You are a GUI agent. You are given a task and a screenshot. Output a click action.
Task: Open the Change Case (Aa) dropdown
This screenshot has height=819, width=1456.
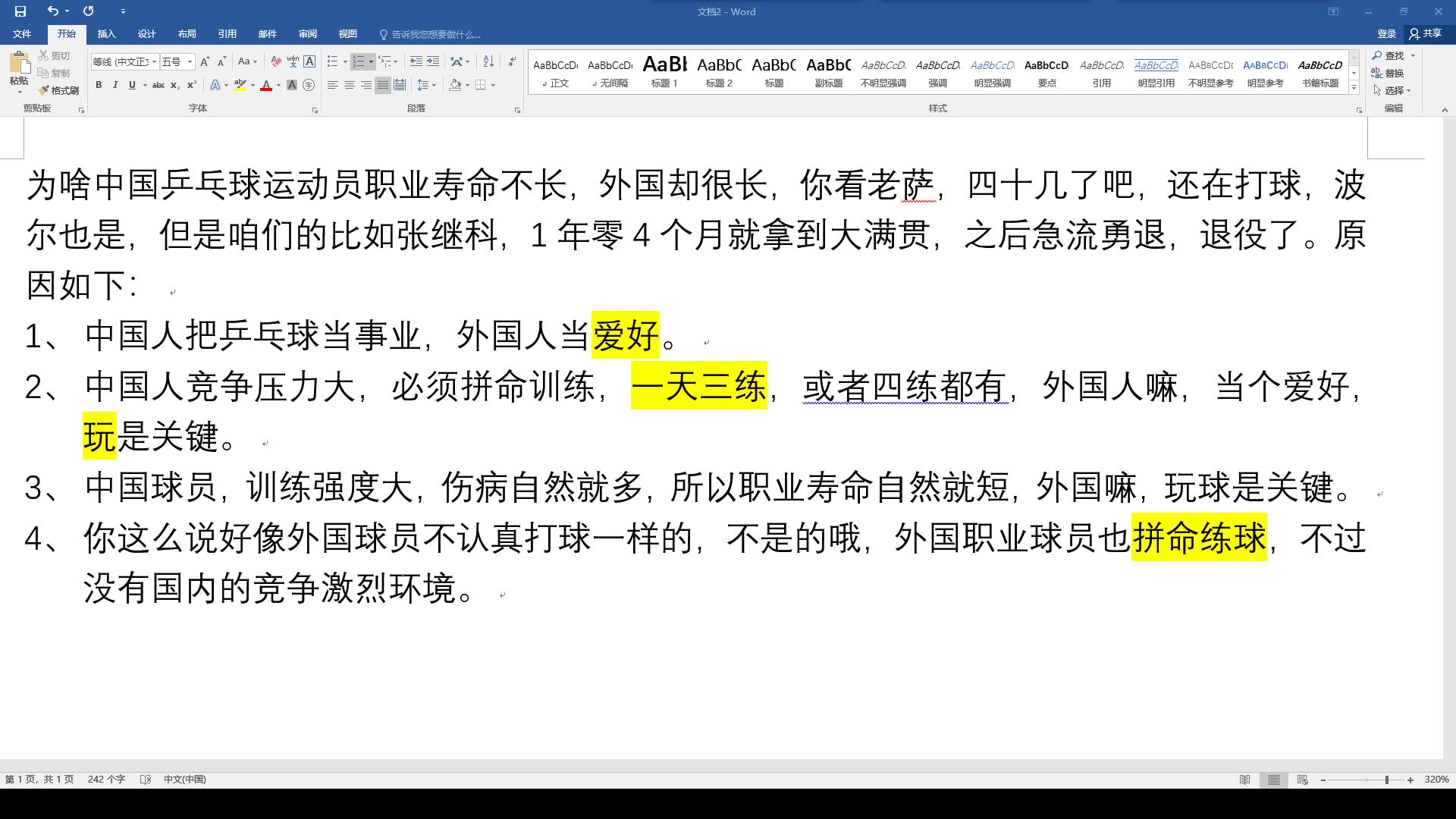pyautogui.click(x=247, y=61)
